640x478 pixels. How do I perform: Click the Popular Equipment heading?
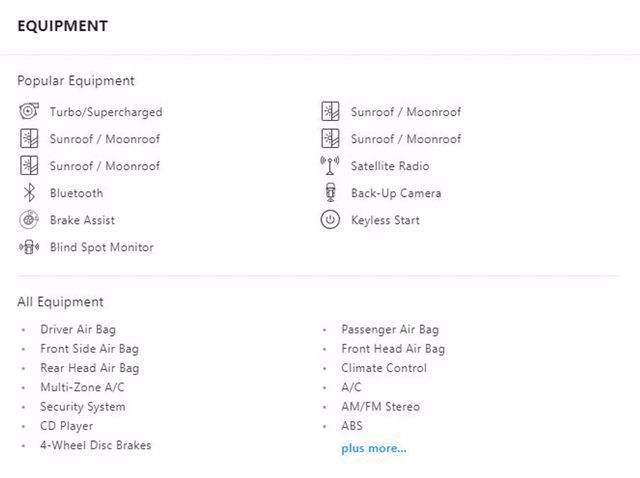pos(76,81)
